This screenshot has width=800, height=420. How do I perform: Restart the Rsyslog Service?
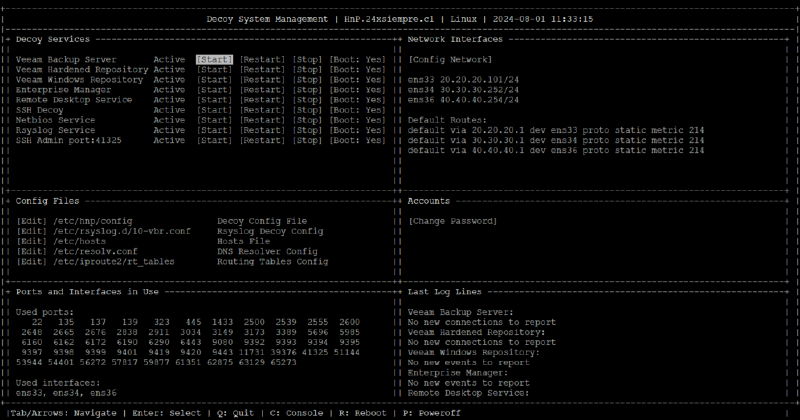click(262, 130)
